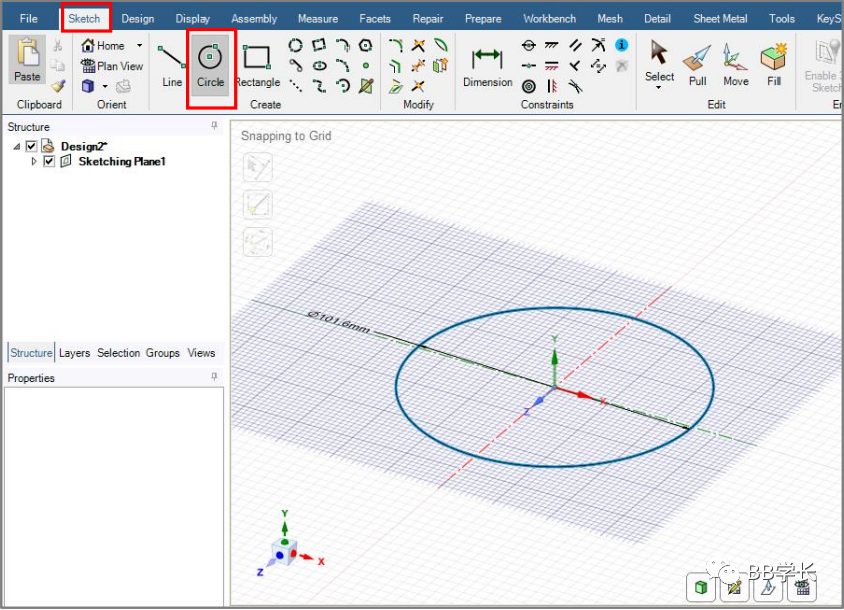The height and width of the screenshot is (610, 844).
Task: Expand the Sketching Plane1 tree node
Action: (34, 161)
